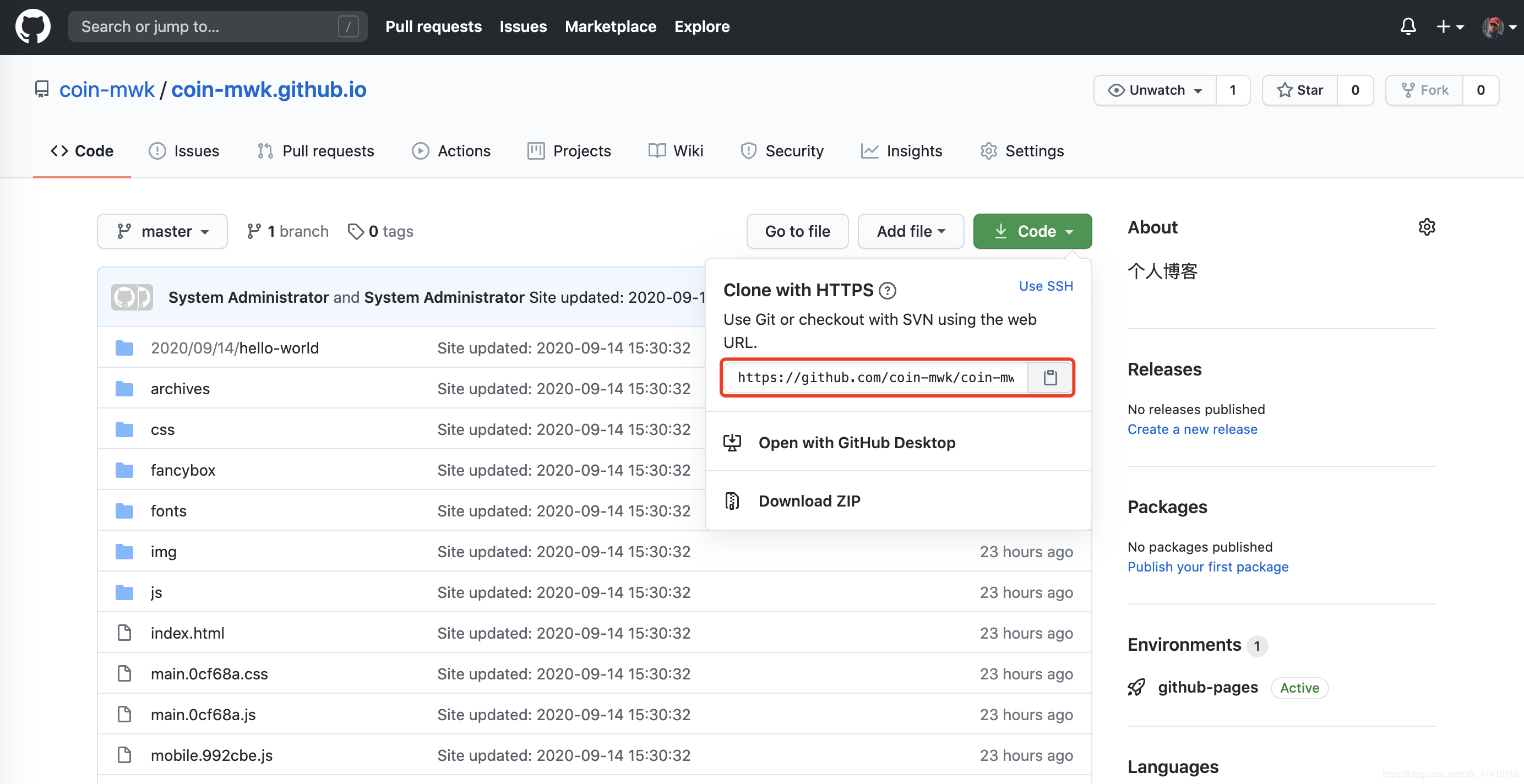
Task: View the watchers count 1
Action: [1233, 90]
